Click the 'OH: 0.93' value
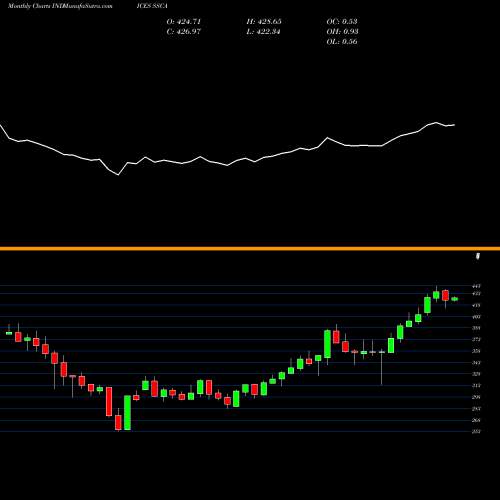 (x=342, y=32)
